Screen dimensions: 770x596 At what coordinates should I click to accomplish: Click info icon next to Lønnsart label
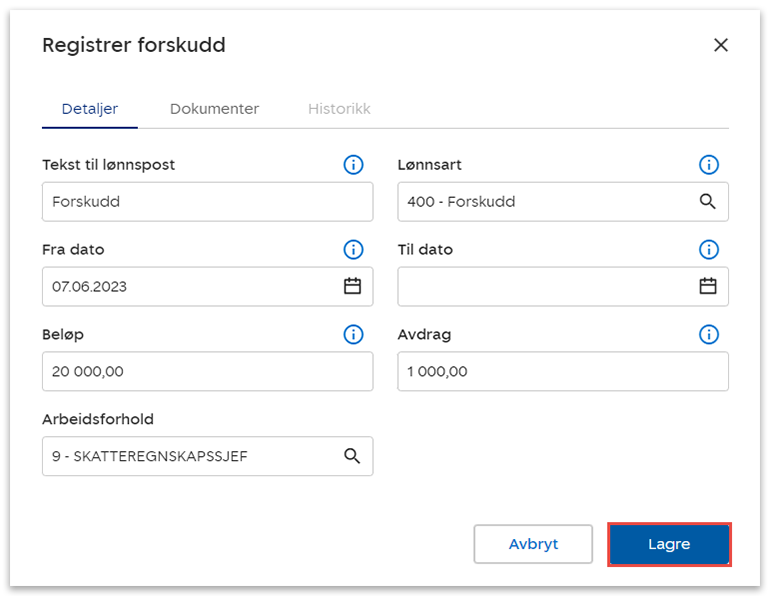click(x=708, y=165)
